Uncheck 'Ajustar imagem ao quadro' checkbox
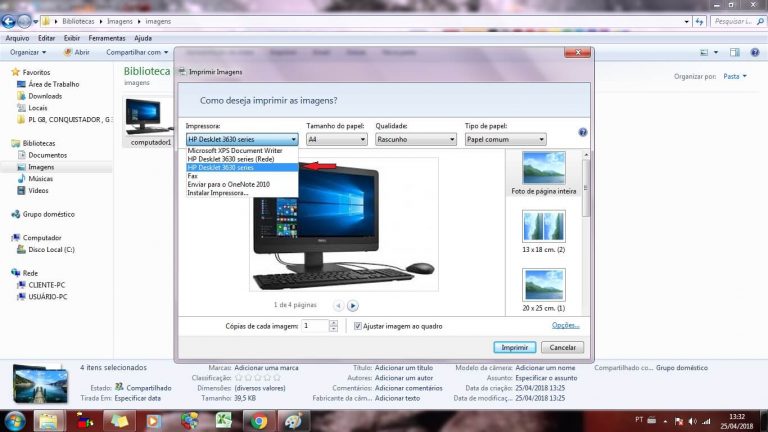 click(x=359, y=326)
